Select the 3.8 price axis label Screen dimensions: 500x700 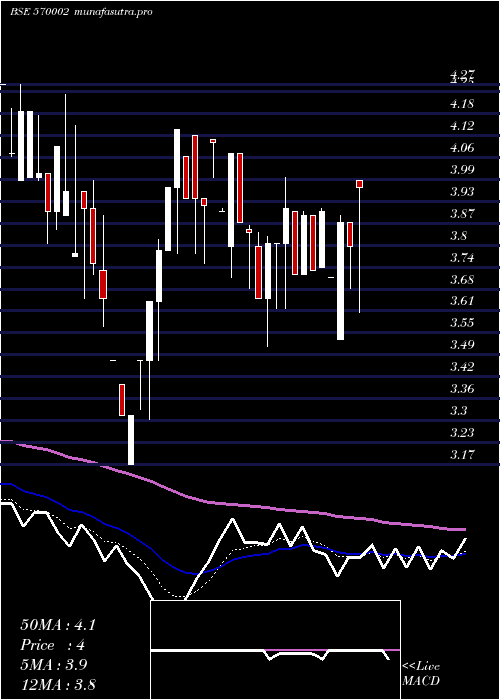459,235
